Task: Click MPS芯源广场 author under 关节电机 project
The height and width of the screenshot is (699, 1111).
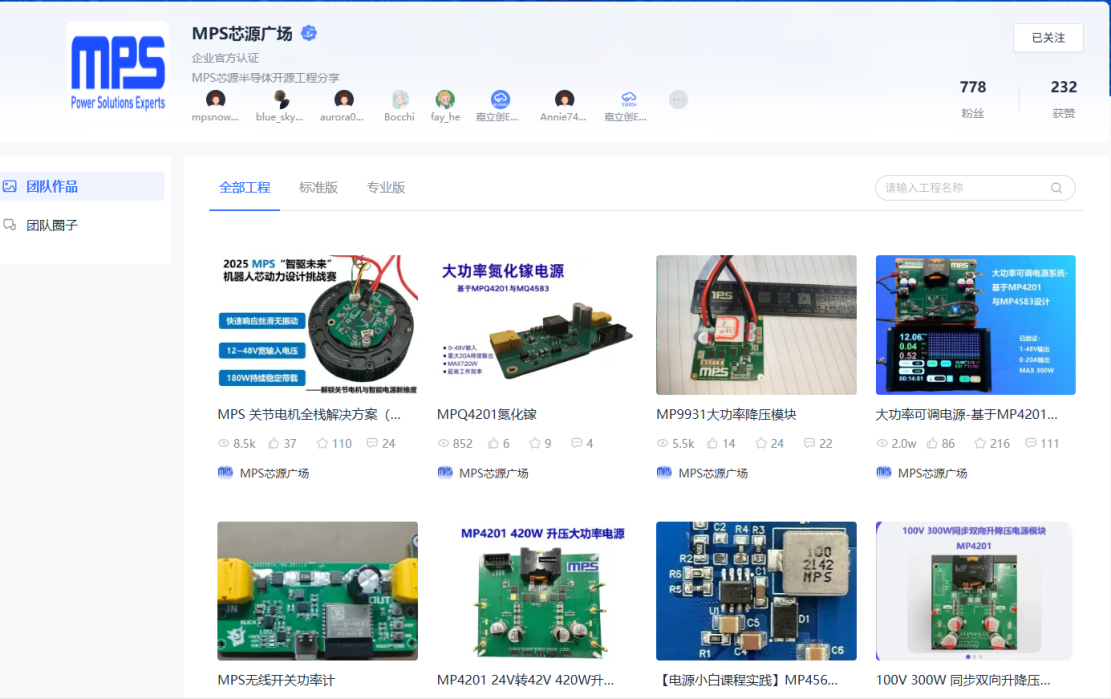Action: 274,473
